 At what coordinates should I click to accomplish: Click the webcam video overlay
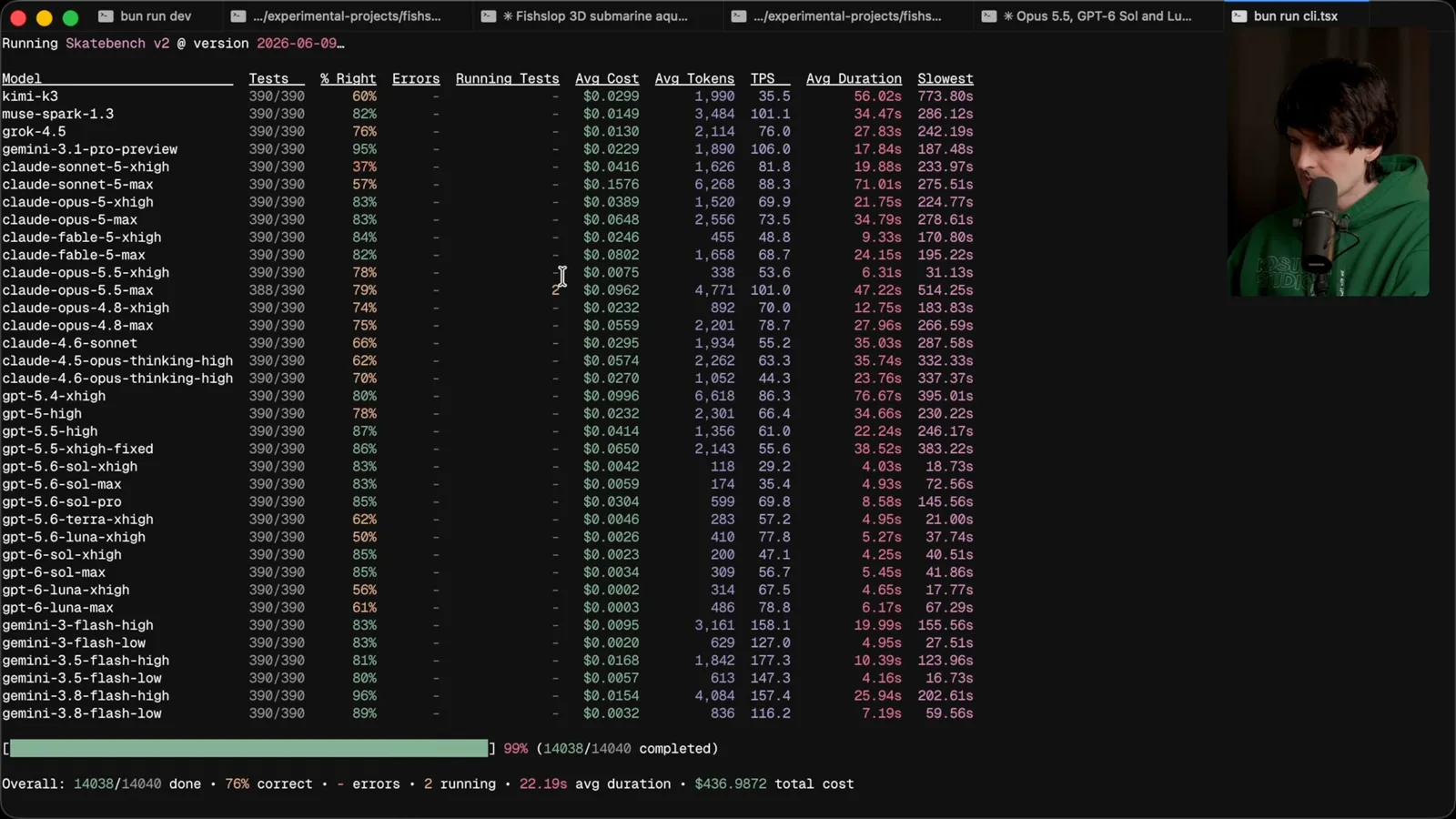click(x=1328, y=164)
